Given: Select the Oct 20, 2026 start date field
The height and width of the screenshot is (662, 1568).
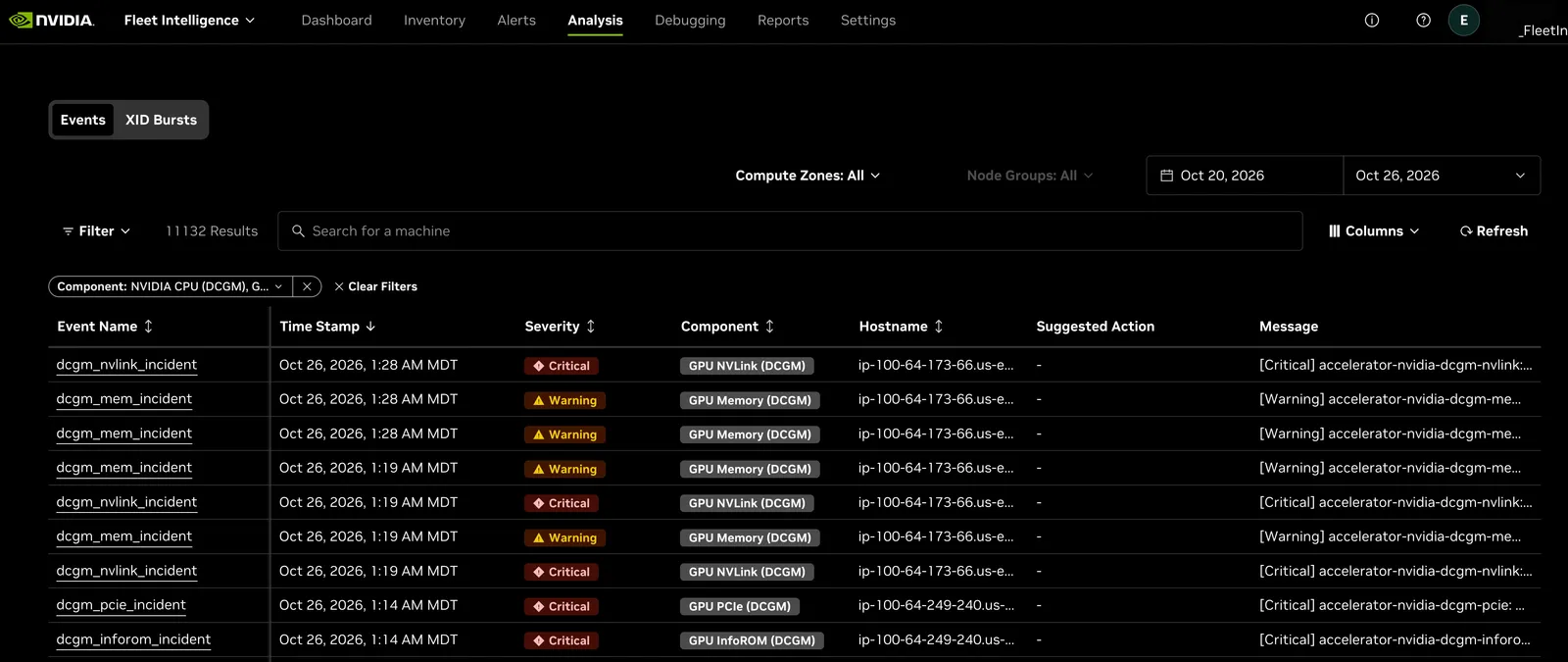Looking at the screenshot, I should [1245, 176].
